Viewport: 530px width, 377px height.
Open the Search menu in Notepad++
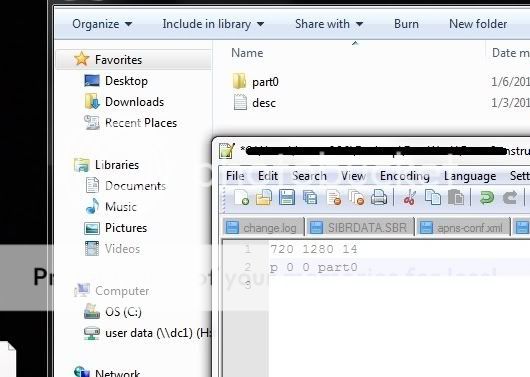coord(309,176)
